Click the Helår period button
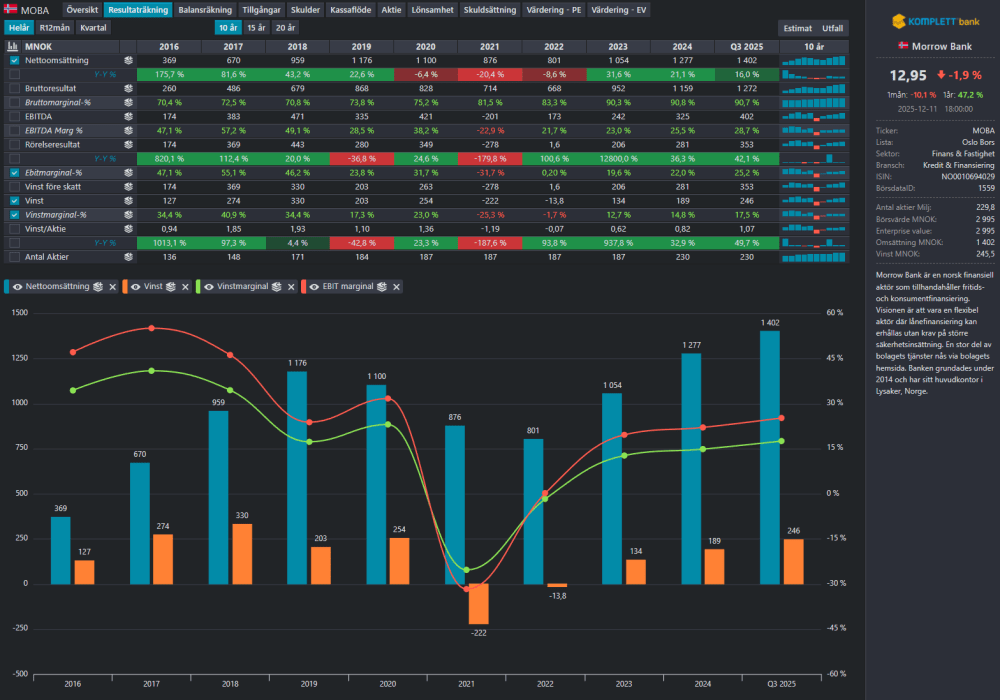Viewport: 1000px width, 700px height. pos(18,27)
